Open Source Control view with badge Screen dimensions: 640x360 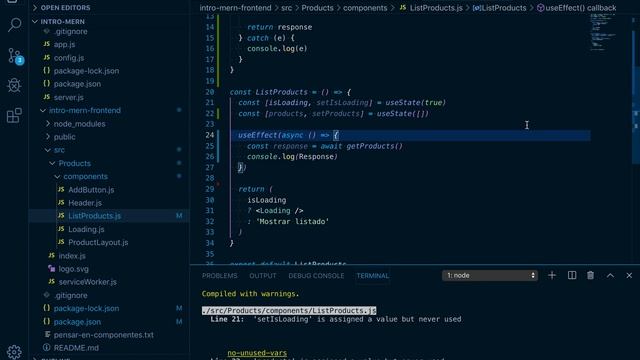tap(15, 56)
